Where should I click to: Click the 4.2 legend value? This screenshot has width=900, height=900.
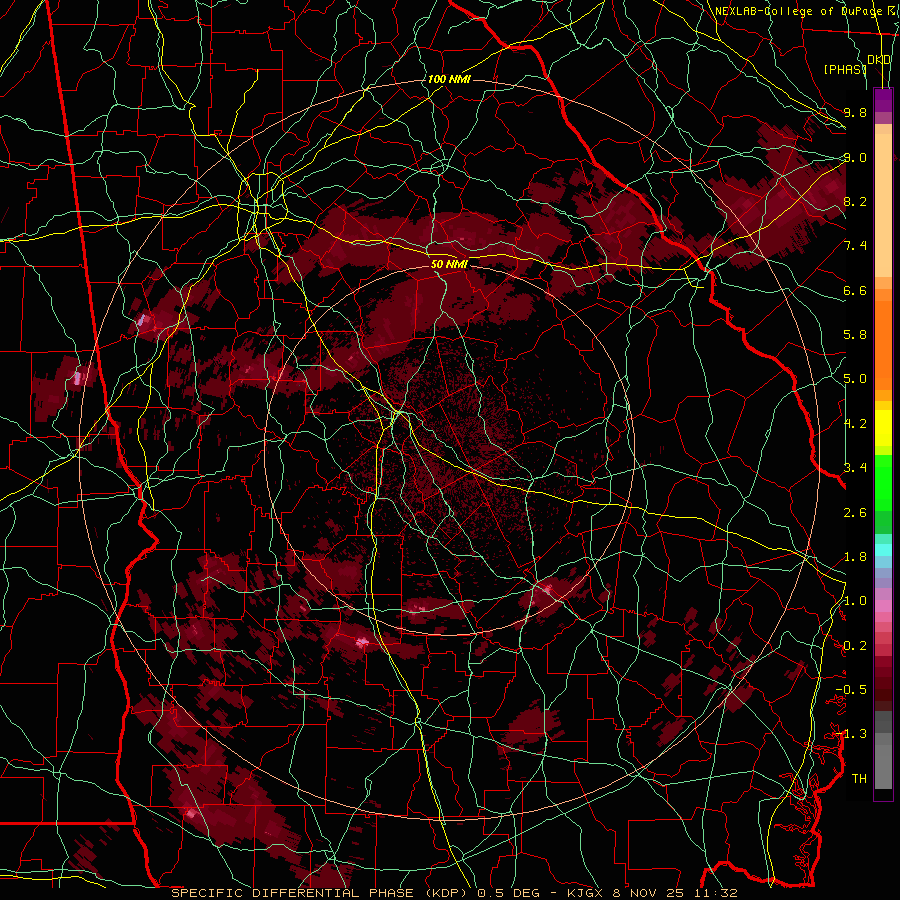(x=855, y=424)
